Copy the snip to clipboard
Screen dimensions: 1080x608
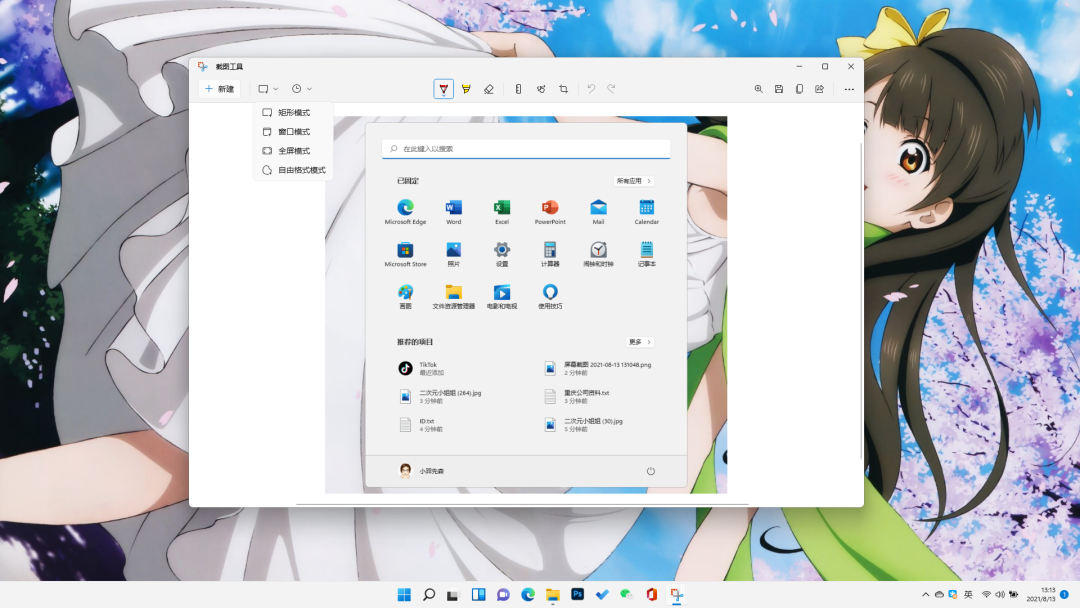tap(799, 89)
